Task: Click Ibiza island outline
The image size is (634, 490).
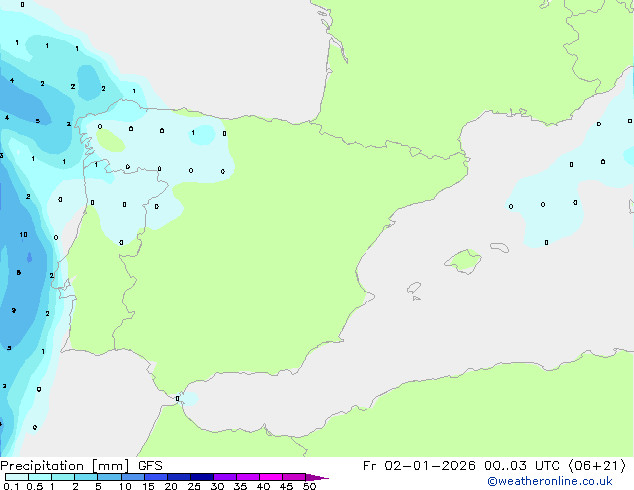Action: [414, 288]
